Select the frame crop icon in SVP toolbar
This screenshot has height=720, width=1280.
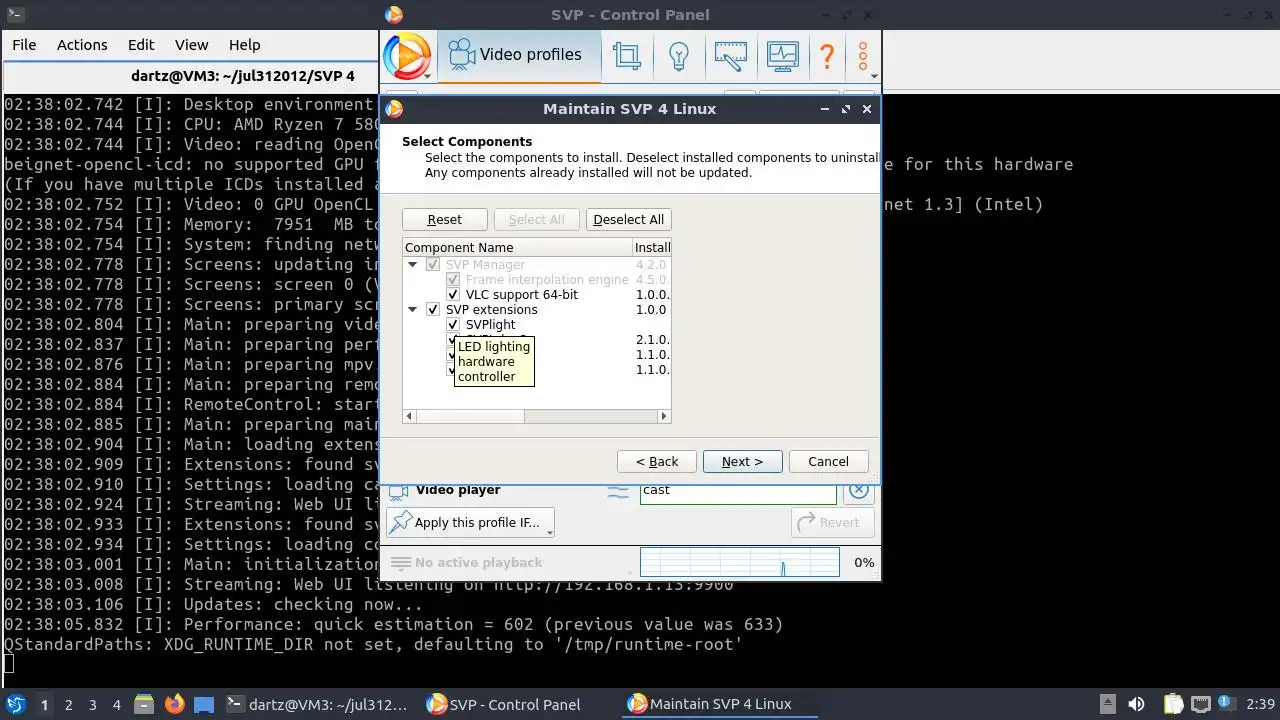click(x=627, y=55)
